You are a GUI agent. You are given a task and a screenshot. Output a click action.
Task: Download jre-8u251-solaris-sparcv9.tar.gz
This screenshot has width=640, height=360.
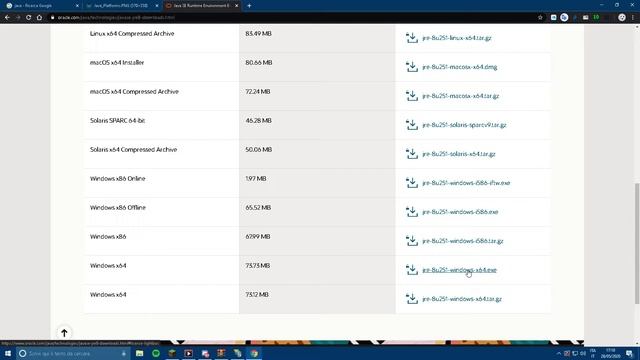tap(464, 125)
